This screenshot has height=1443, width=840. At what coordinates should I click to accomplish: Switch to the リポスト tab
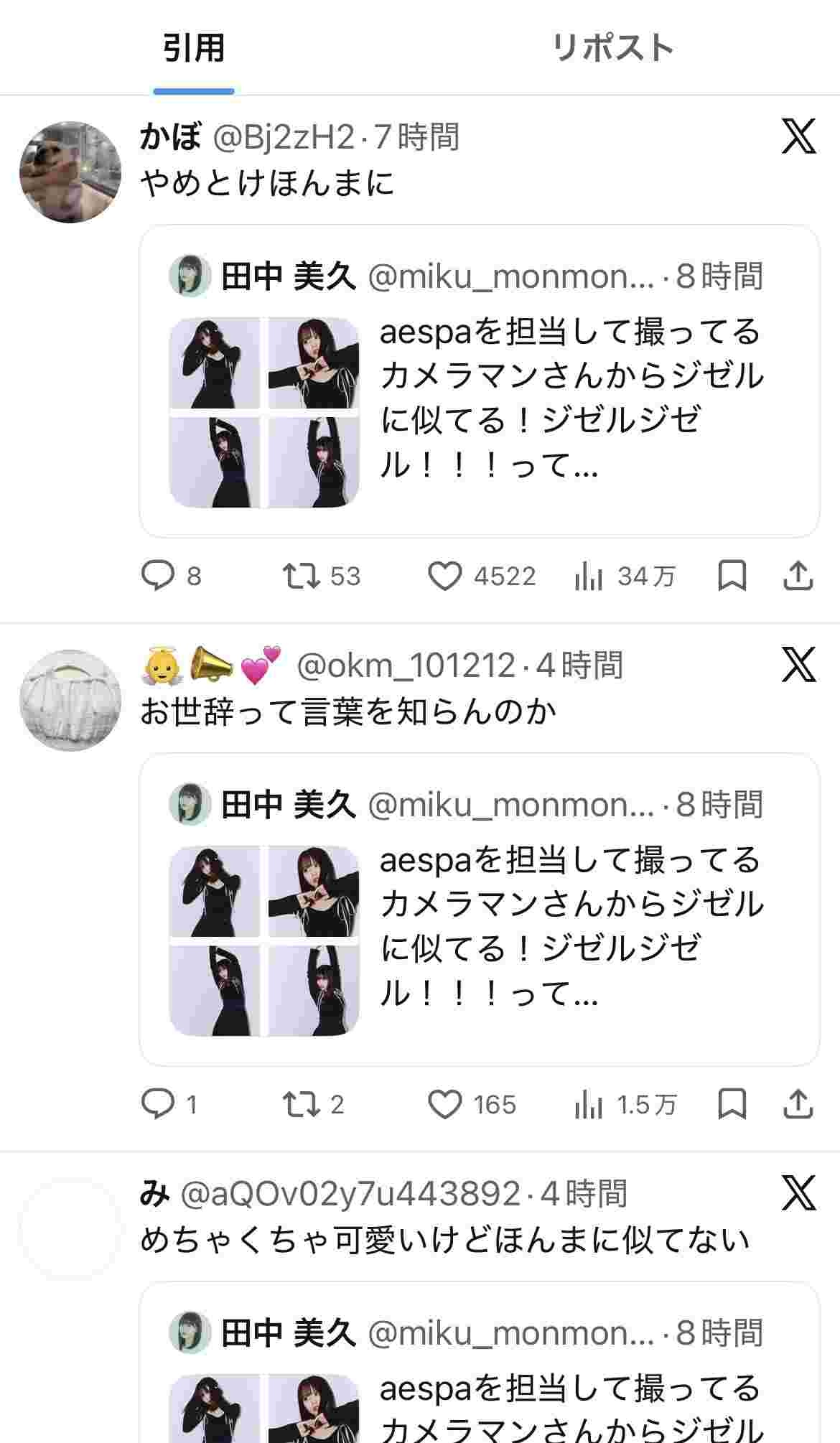612,49
